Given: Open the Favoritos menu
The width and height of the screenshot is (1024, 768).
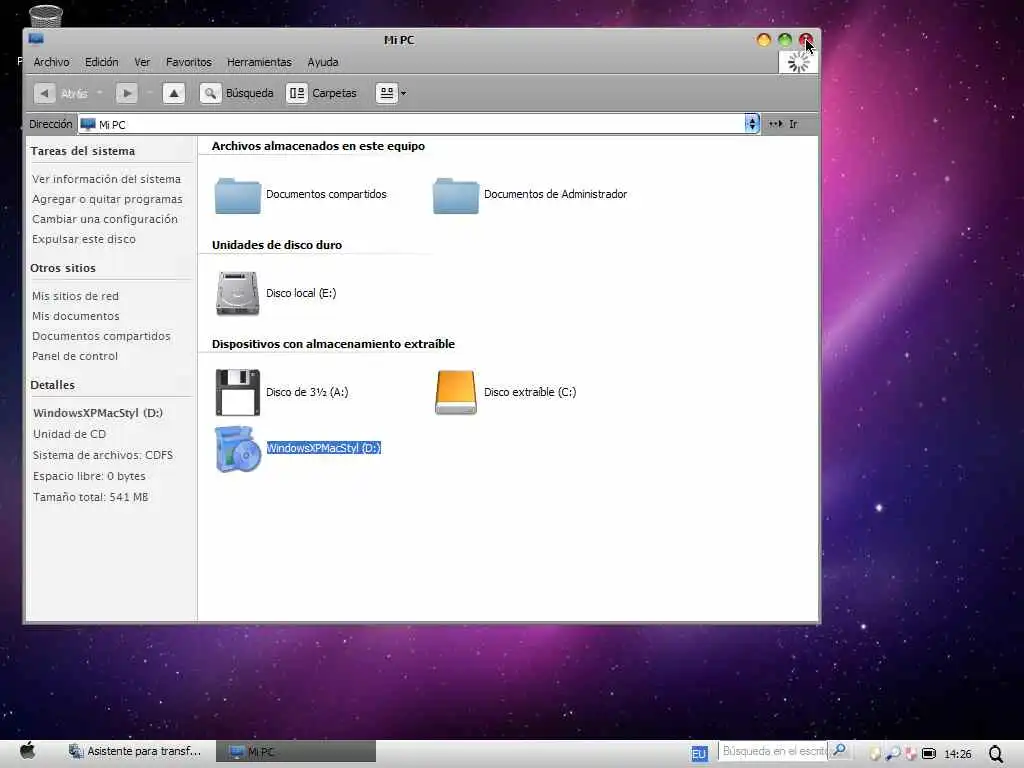Looking at the screenshot, I should point(189,62).
